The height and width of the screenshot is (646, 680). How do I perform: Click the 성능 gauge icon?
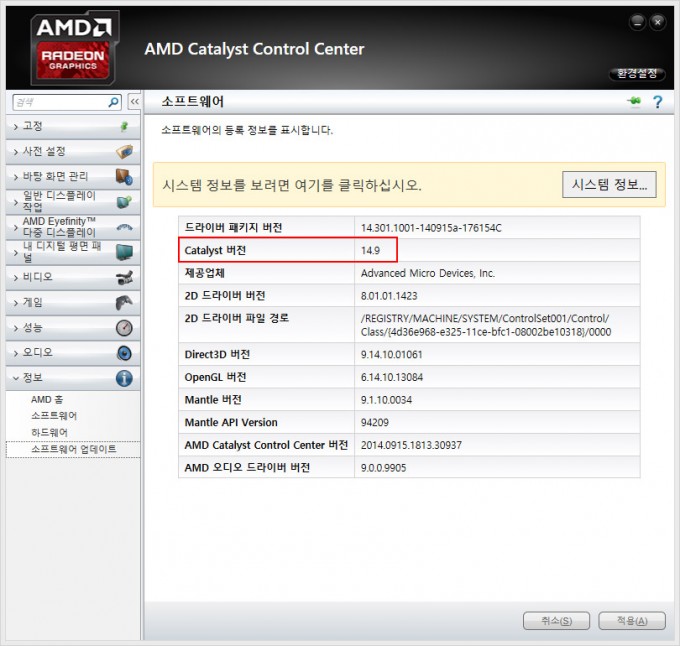click(x=124, y=328)
